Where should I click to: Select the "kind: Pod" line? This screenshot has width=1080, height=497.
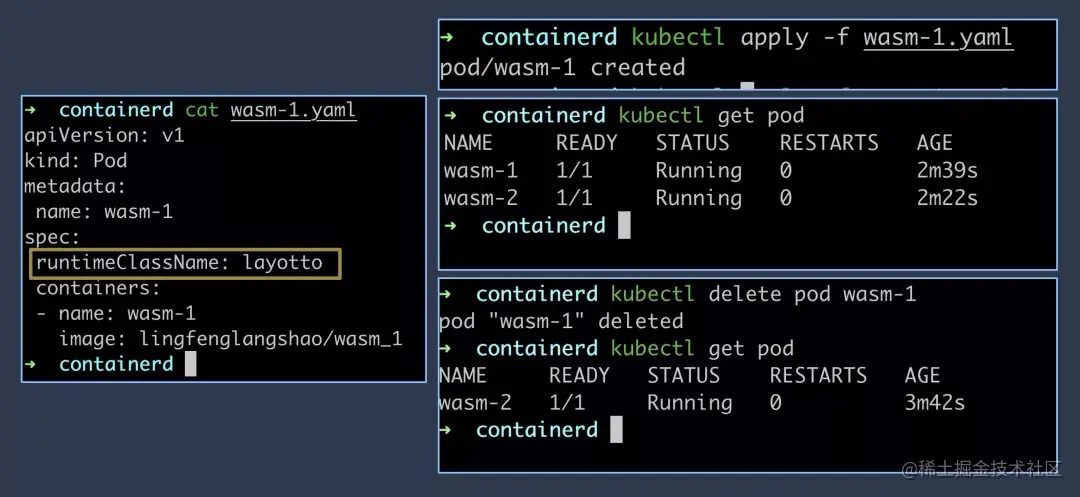[76, 161]
